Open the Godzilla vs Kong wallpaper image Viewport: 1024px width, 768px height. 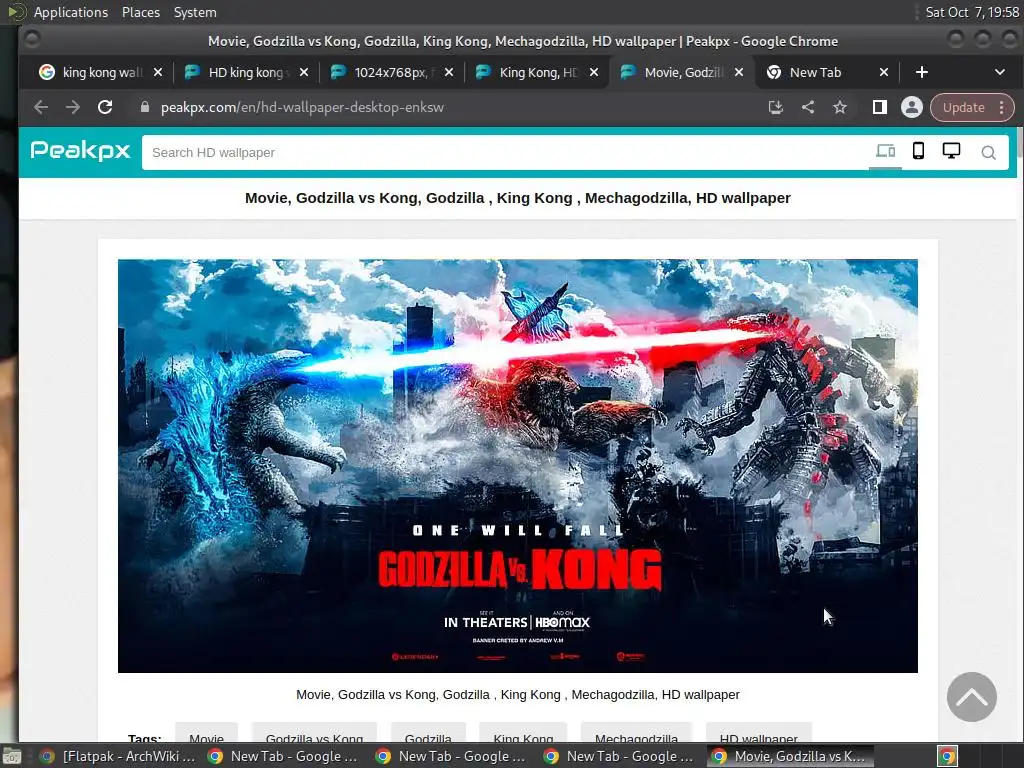518,466
